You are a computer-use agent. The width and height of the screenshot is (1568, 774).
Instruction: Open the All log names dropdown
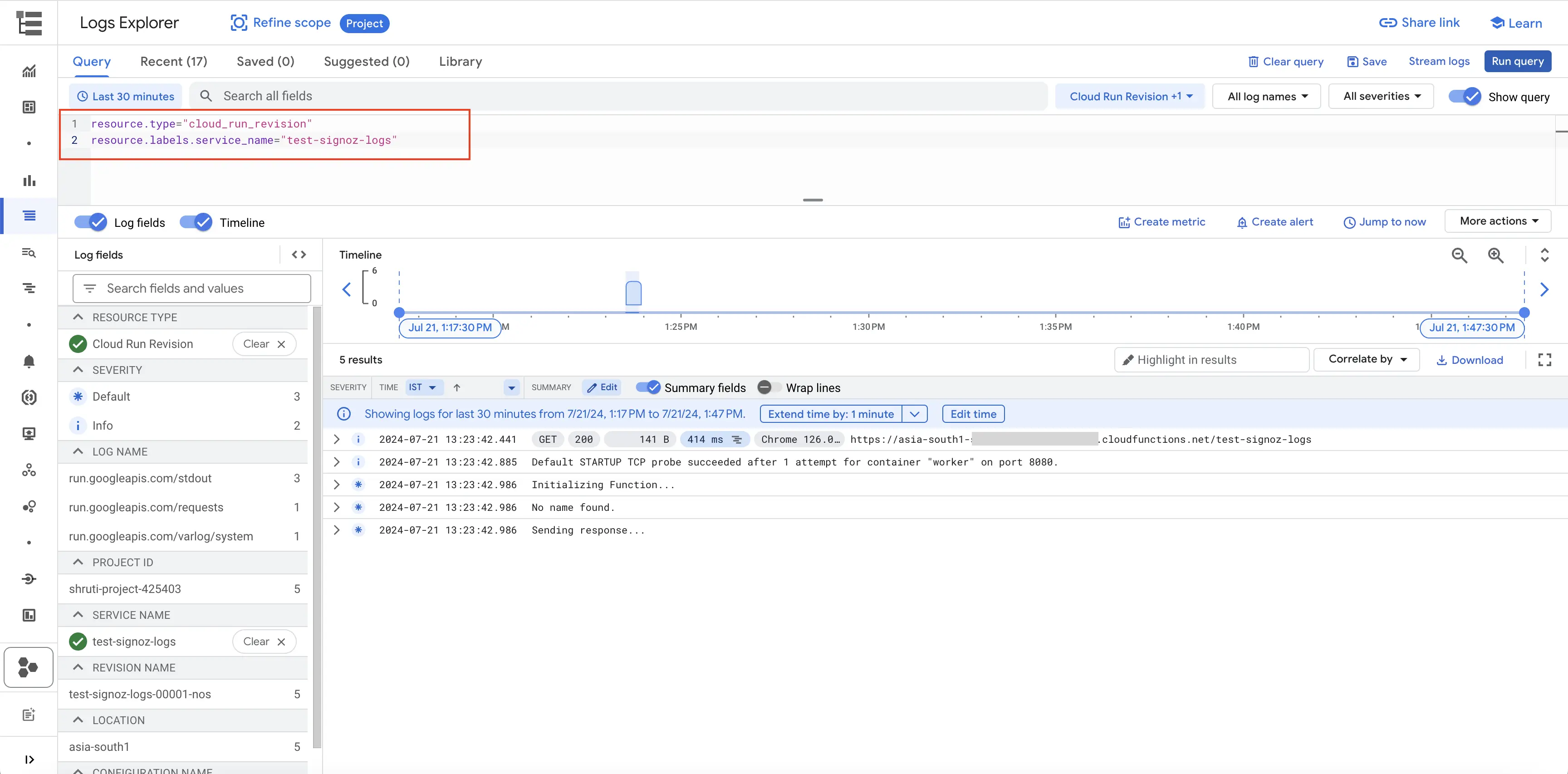tap(1266, 96)
